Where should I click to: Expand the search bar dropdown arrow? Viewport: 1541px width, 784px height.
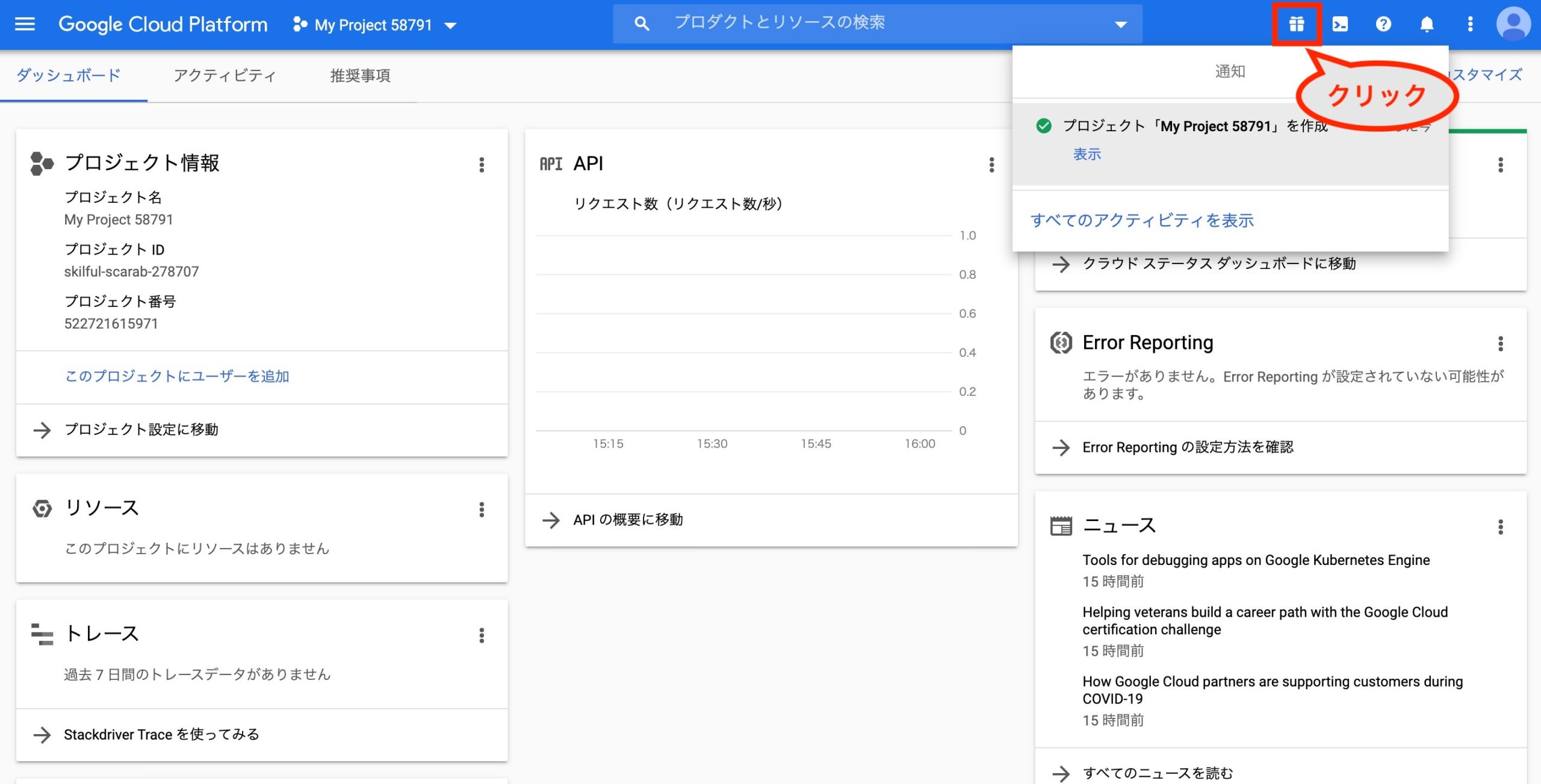pyautogui.click(x=1120, y=25)
